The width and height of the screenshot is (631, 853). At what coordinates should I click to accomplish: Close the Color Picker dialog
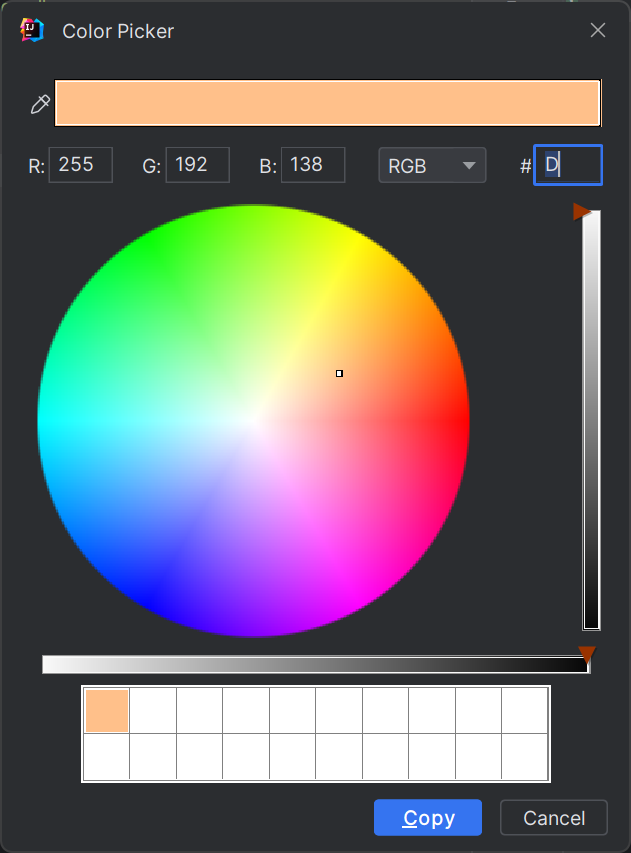tap(598, 30)
